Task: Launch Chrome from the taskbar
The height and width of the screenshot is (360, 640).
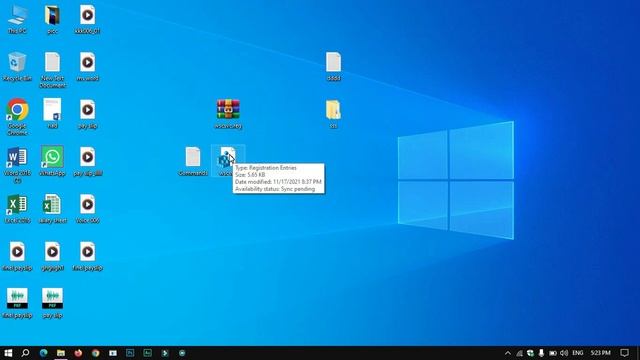Action: tap(96, 353)
